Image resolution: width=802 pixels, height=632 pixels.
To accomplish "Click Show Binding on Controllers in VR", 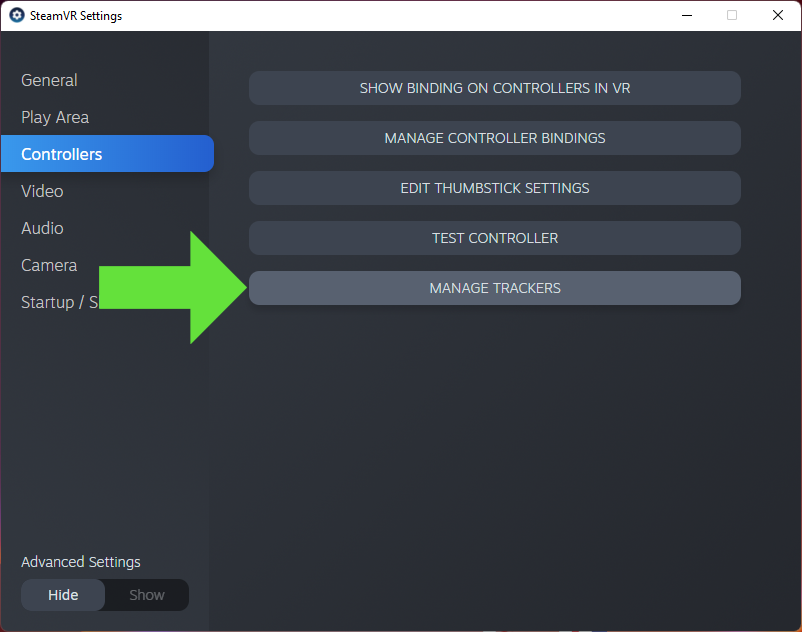I will click(x=494, y=88).
